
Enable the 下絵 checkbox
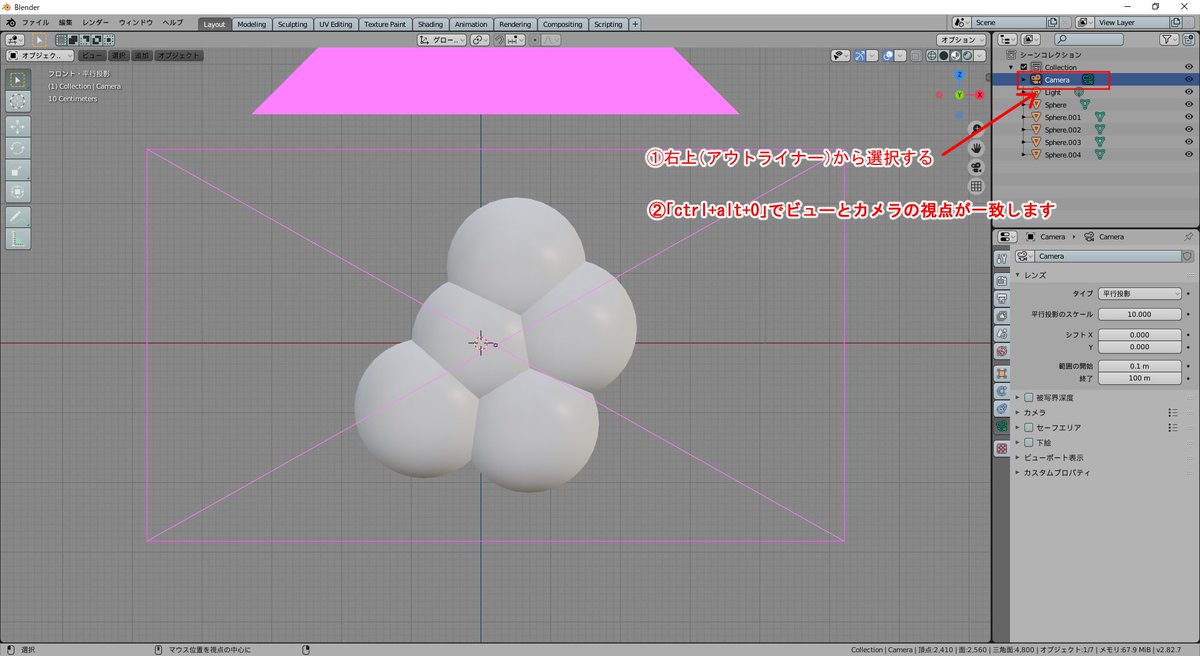[1028, 442]
